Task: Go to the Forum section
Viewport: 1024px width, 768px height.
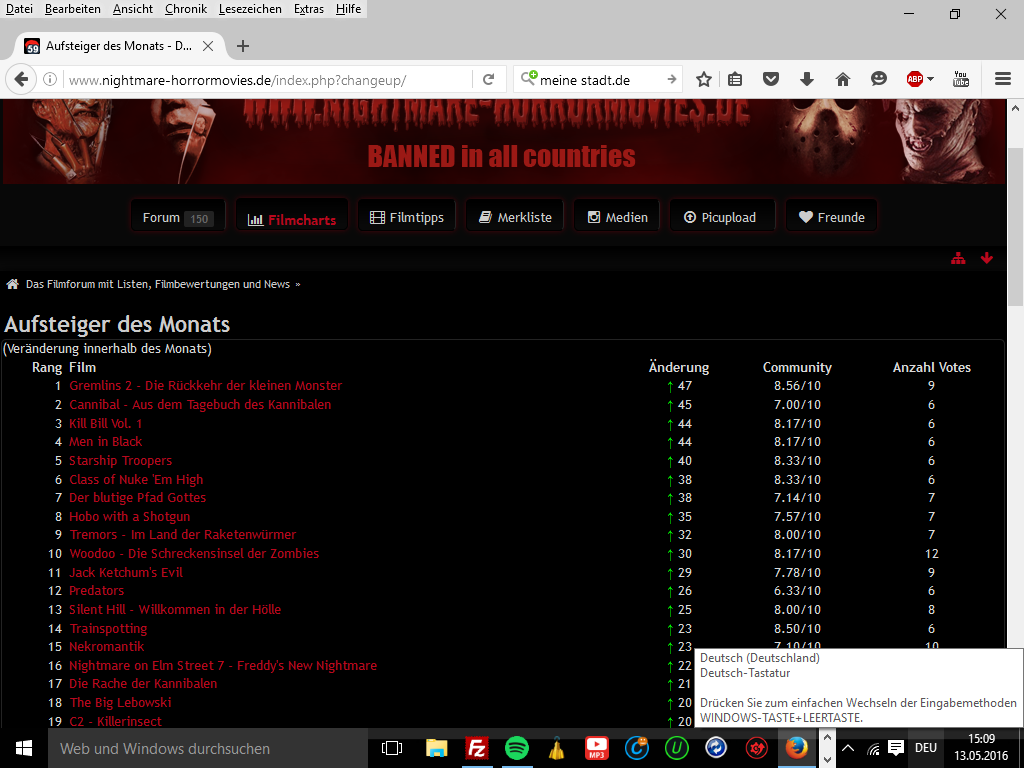Action: coord(178,217)
